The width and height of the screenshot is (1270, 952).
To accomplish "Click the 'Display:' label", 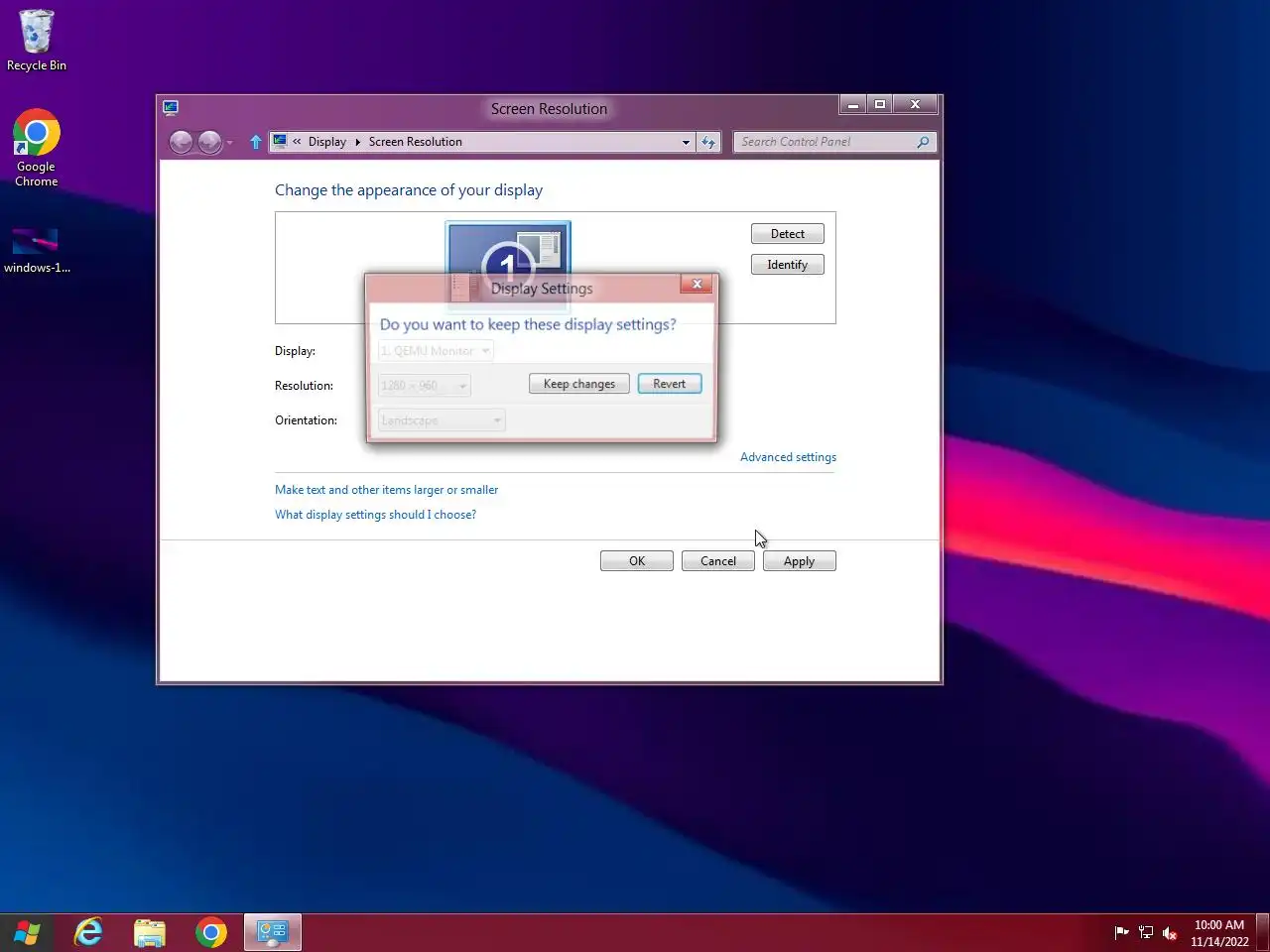I will point(295,351).
